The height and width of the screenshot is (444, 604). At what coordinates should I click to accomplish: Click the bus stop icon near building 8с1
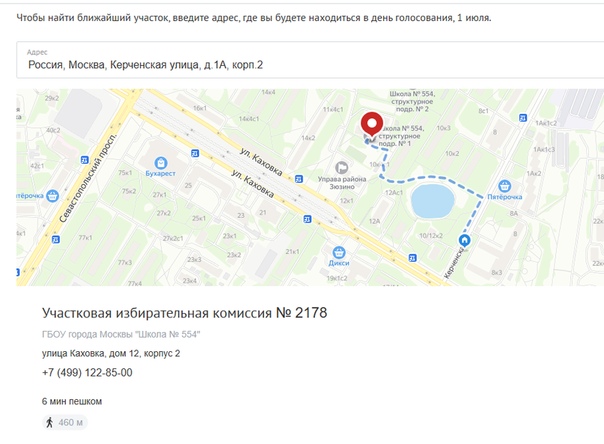[523, 118]
